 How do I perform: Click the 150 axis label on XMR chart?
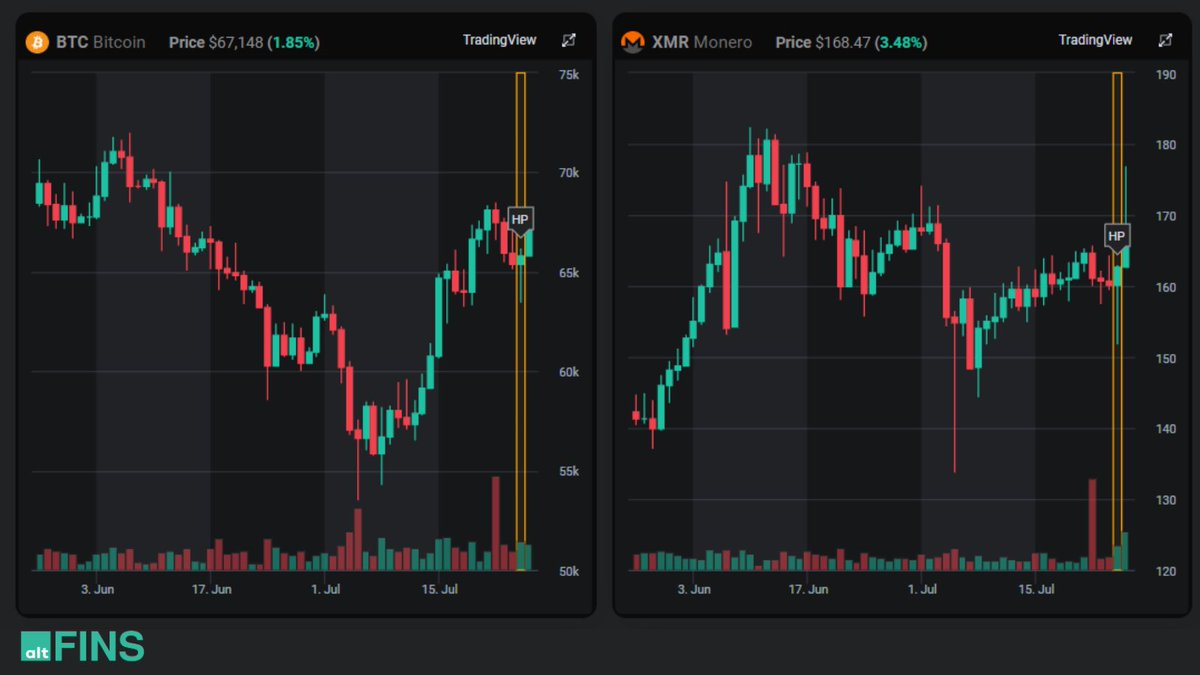[x=1165, y=358]
